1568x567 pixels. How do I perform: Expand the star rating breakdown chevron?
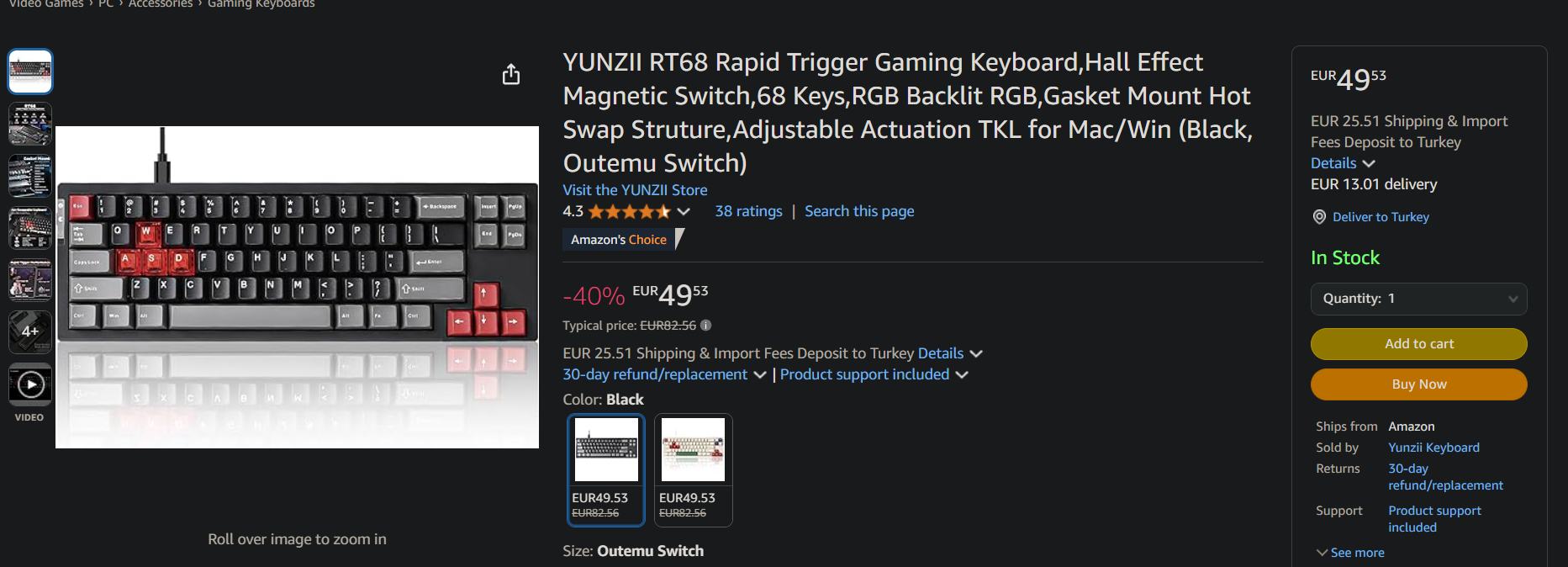click(684, 212)
